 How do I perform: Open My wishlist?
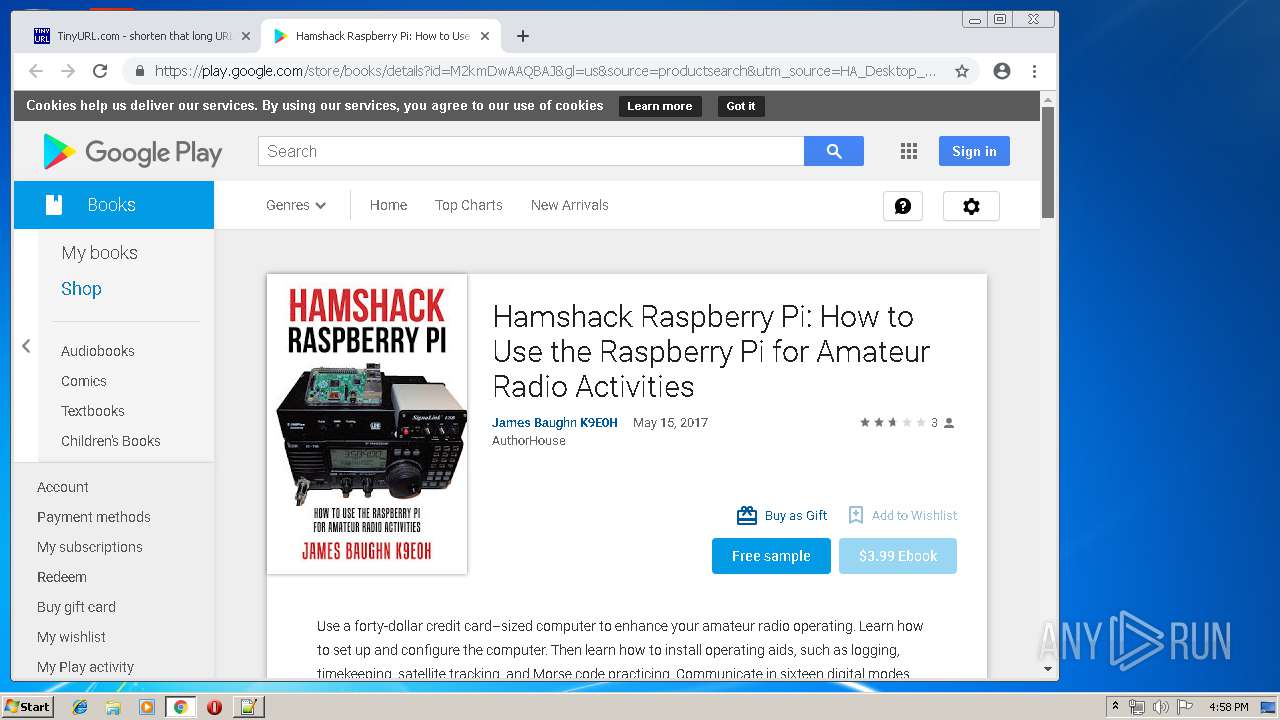(x=71, y=637)
